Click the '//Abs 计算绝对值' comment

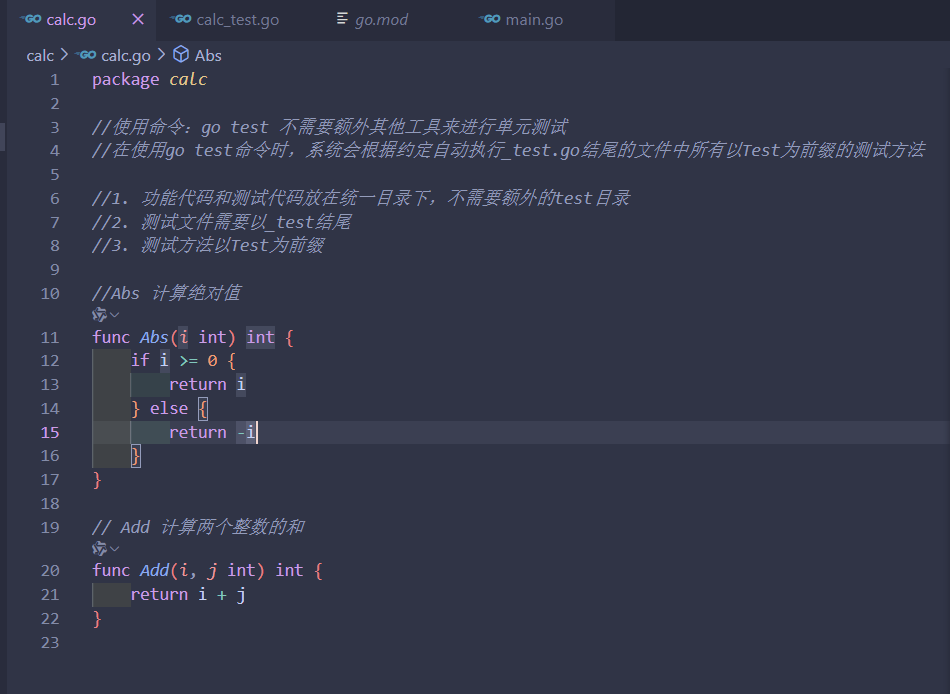pyautogui.click(x=166, y=294)
